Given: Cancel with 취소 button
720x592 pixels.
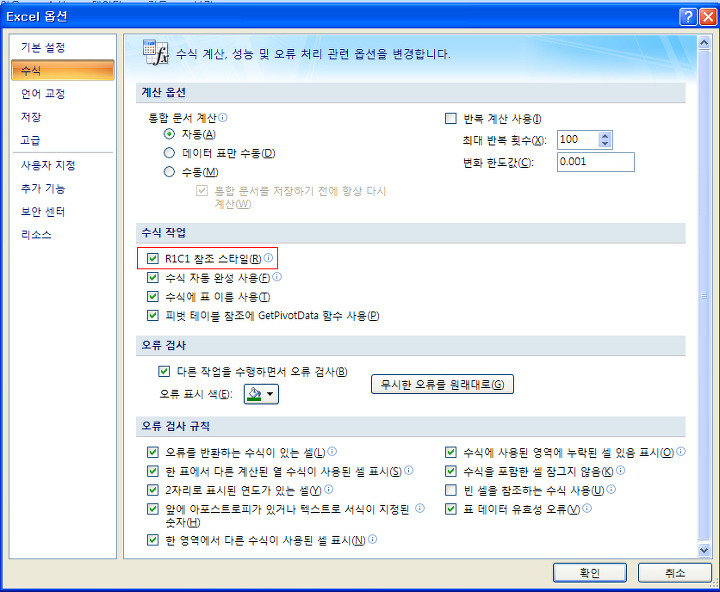Looking at the screenshot, I should pos(675,573).
